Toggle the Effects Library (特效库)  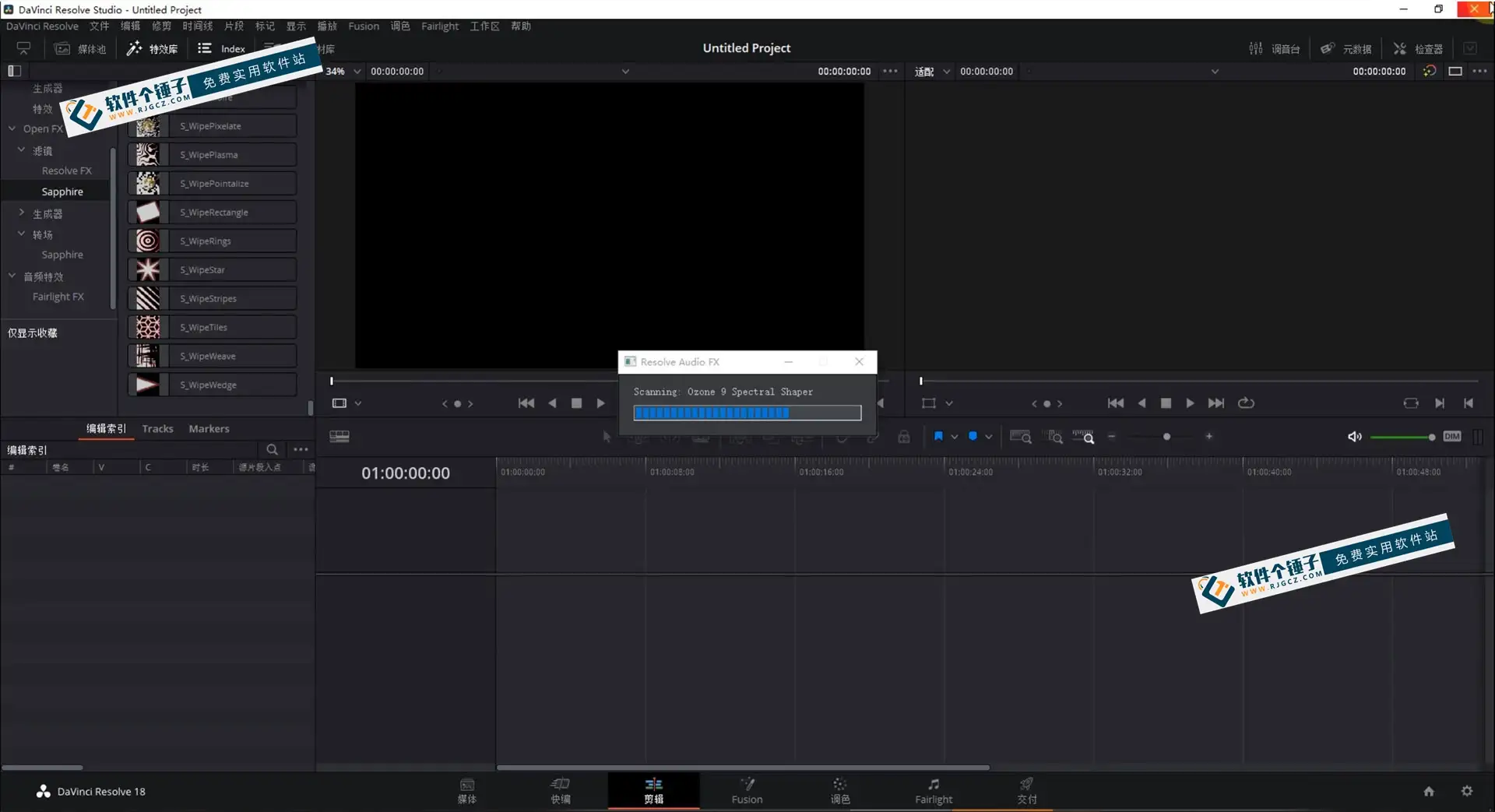(153, 48)
